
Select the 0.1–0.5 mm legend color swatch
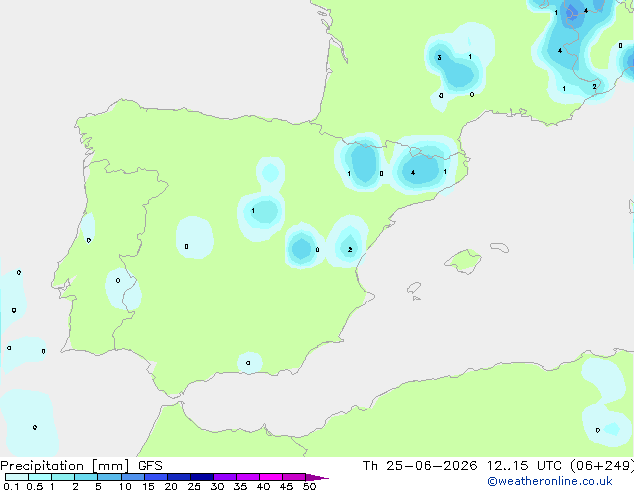tap(17, 477)
